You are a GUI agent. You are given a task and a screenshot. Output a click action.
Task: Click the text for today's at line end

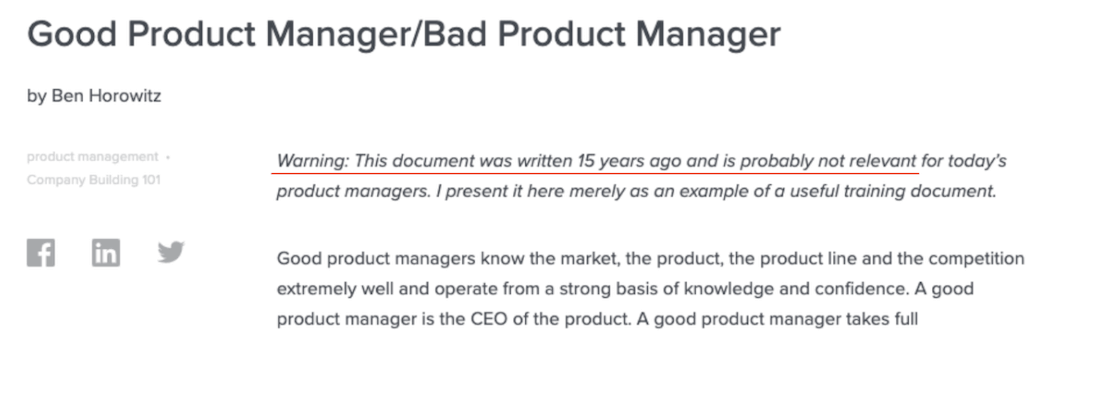point(964,161)
